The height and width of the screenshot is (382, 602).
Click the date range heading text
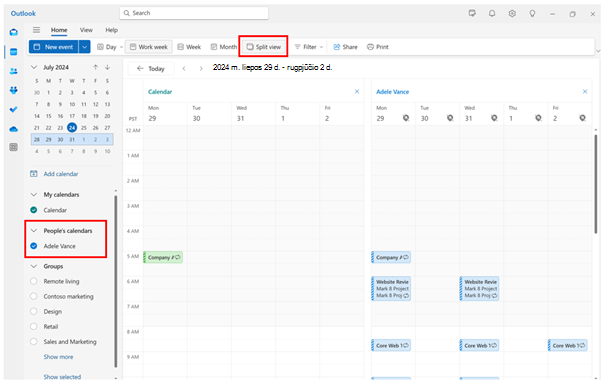pos(272,68)
